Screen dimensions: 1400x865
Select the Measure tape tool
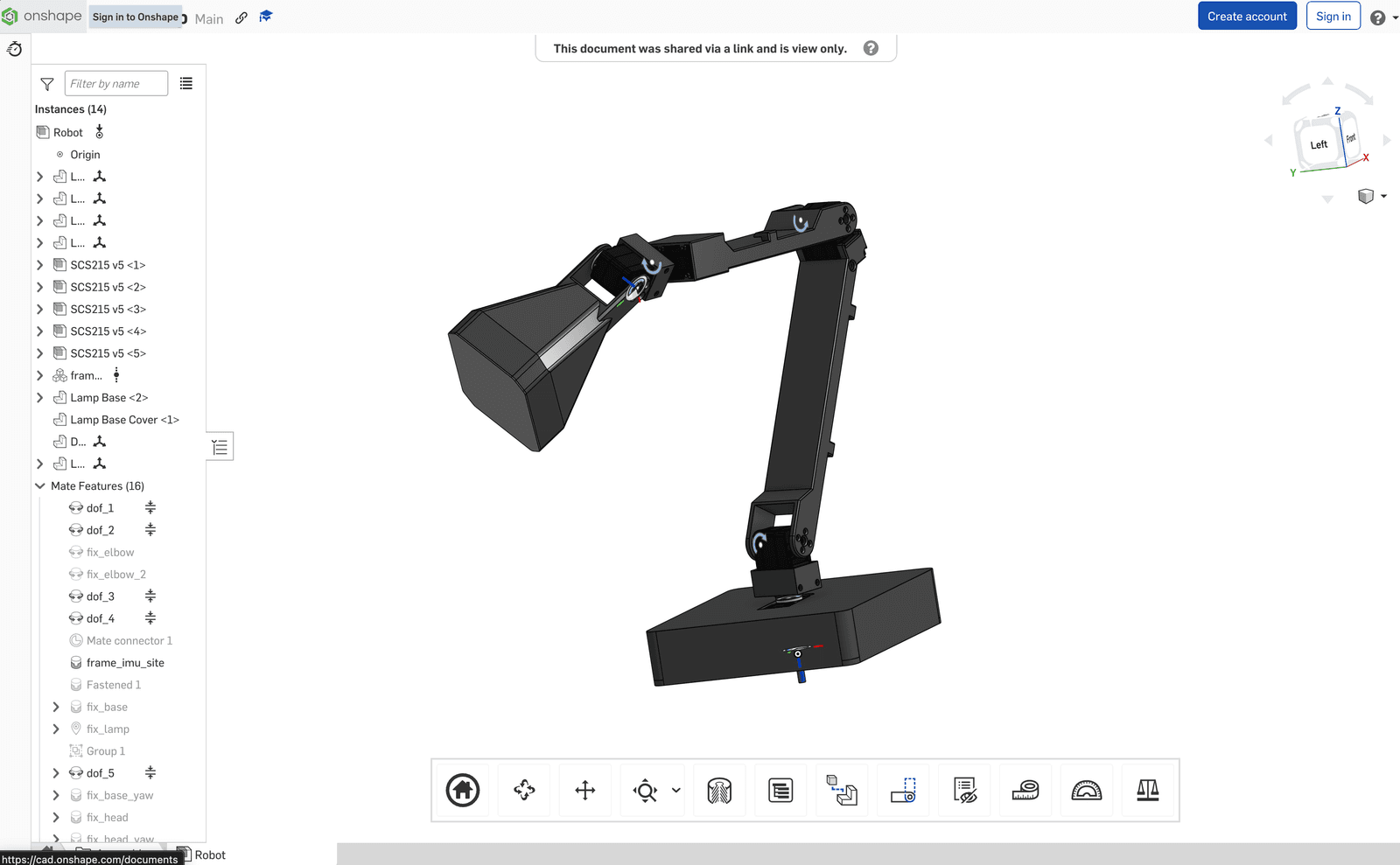coord(1025,791)
